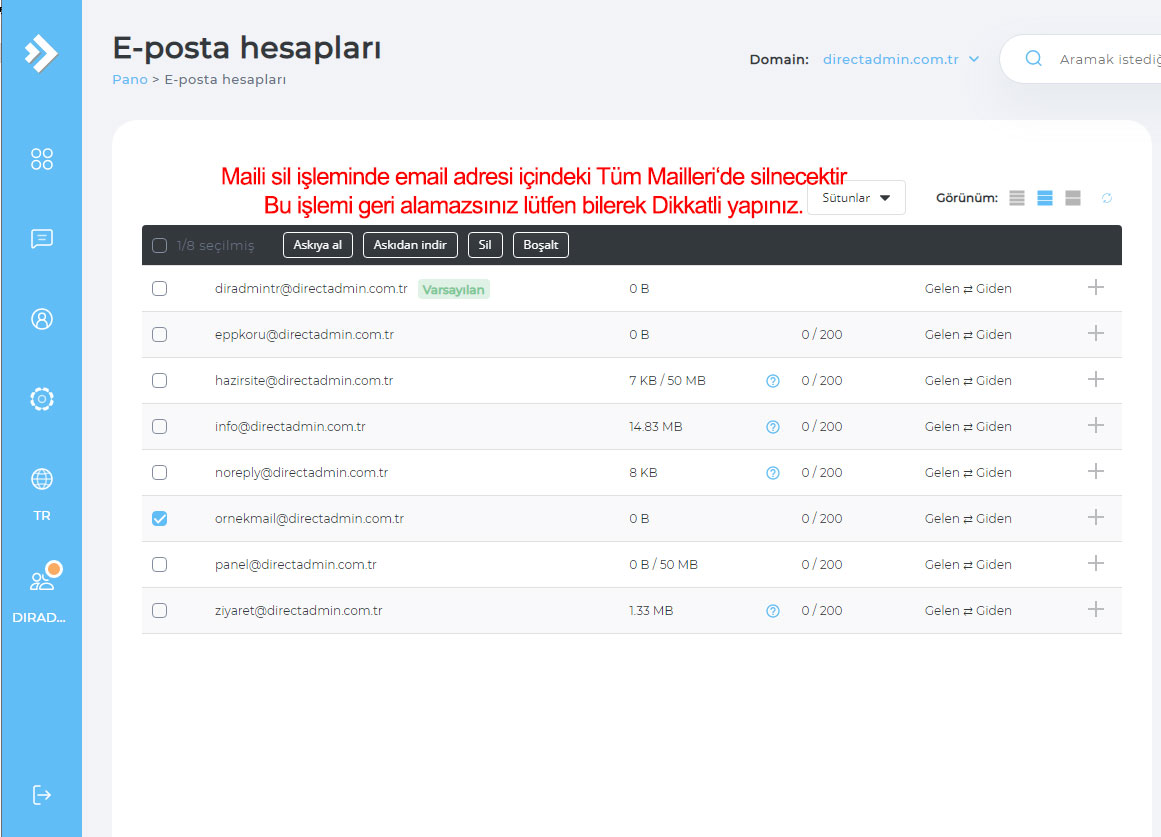Switch to large row view icon
The height and width of the screenshot is (837, 1161).
(1073, 198)
